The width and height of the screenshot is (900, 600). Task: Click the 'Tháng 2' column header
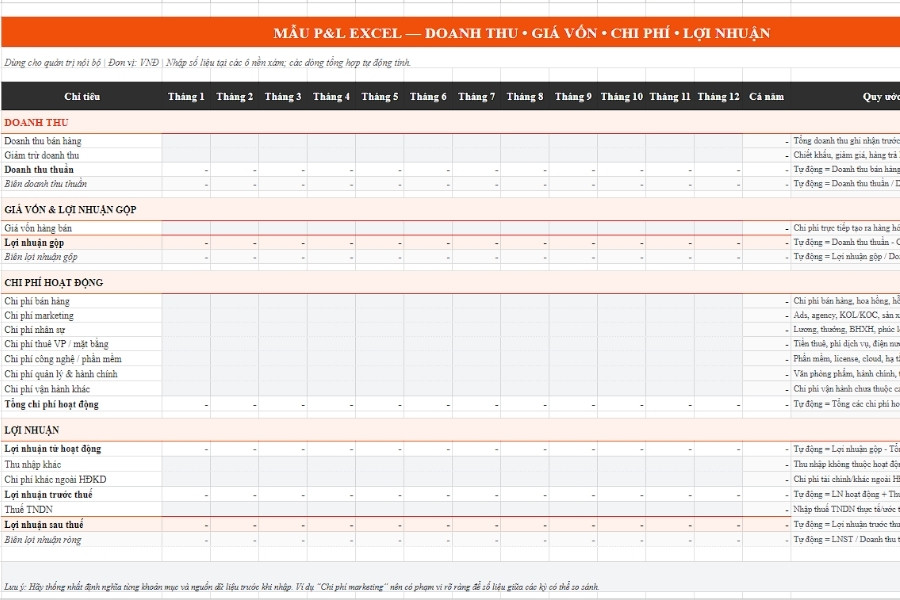[234, 96]
